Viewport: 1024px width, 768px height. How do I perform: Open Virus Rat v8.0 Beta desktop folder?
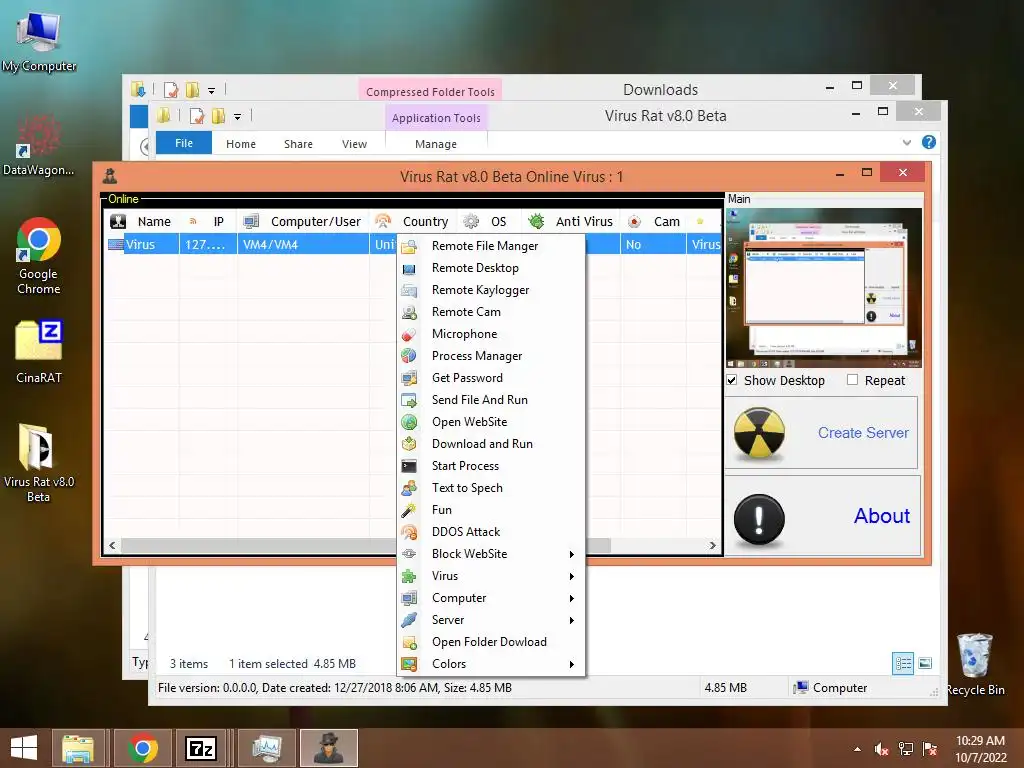pos(39,463)
